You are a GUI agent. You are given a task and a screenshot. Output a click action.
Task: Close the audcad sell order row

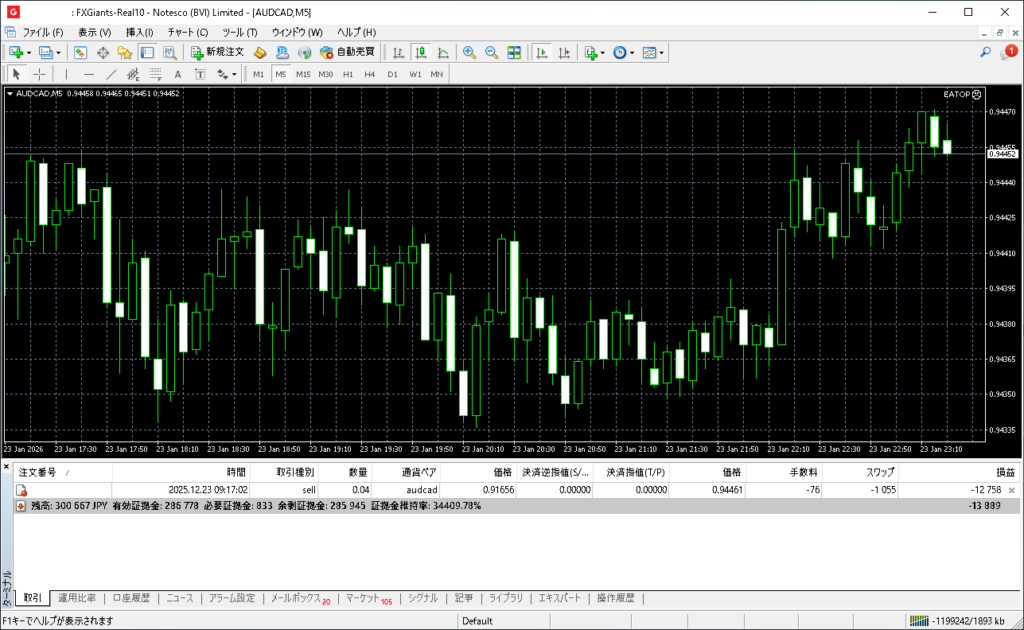[x=1011, y=491]
